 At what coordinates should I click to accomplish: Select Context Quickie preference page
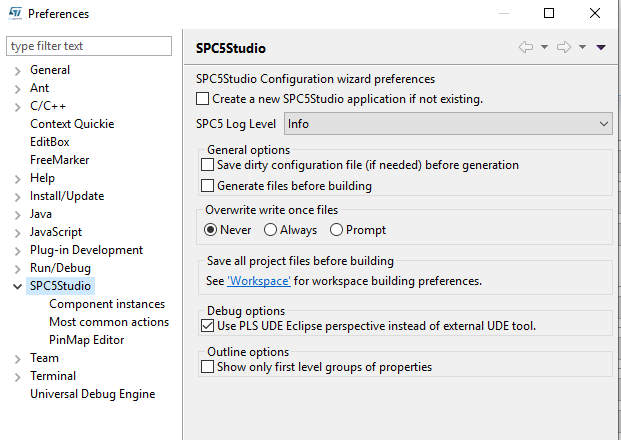pos(72,124)
